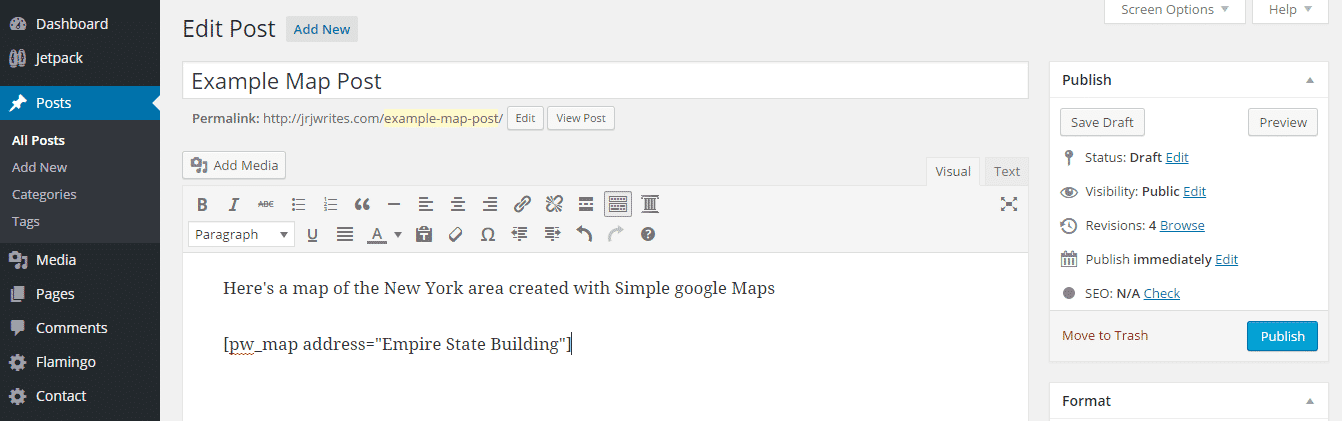This screenshot has height=421, width=1342.
Task: Open Categories submenu item
Action: click(44, 195)
